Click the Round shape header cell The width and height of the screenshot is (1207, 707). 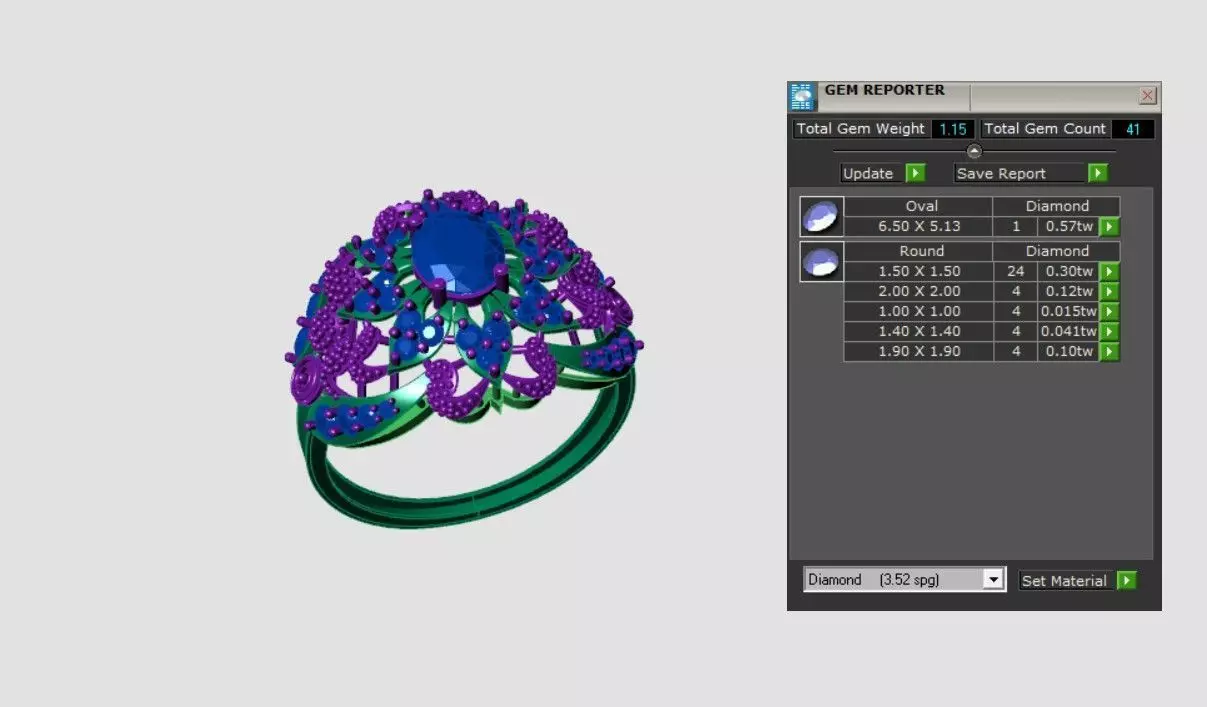[x=919, y=251]
